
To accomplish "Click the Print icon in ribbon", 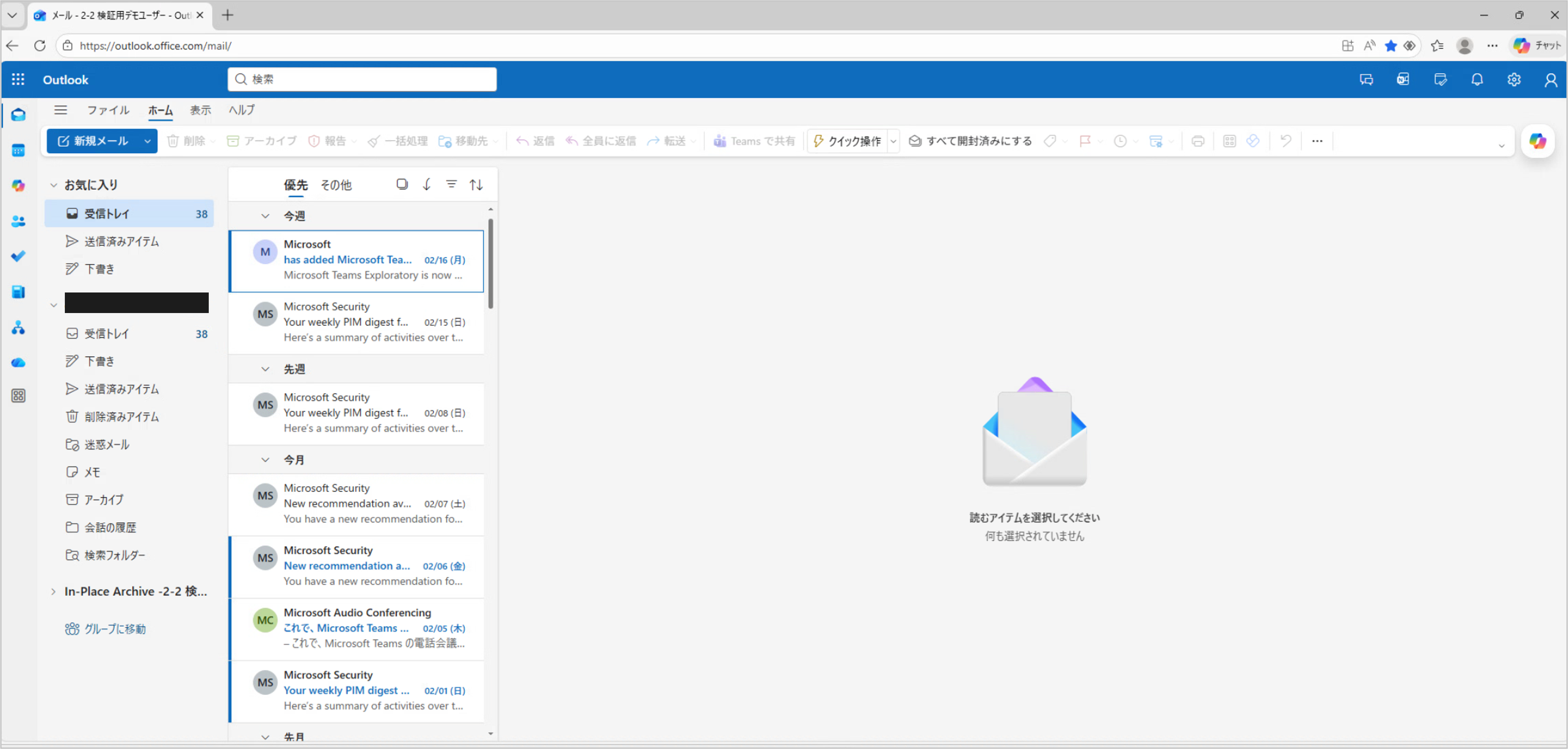I will [1197, 141].
